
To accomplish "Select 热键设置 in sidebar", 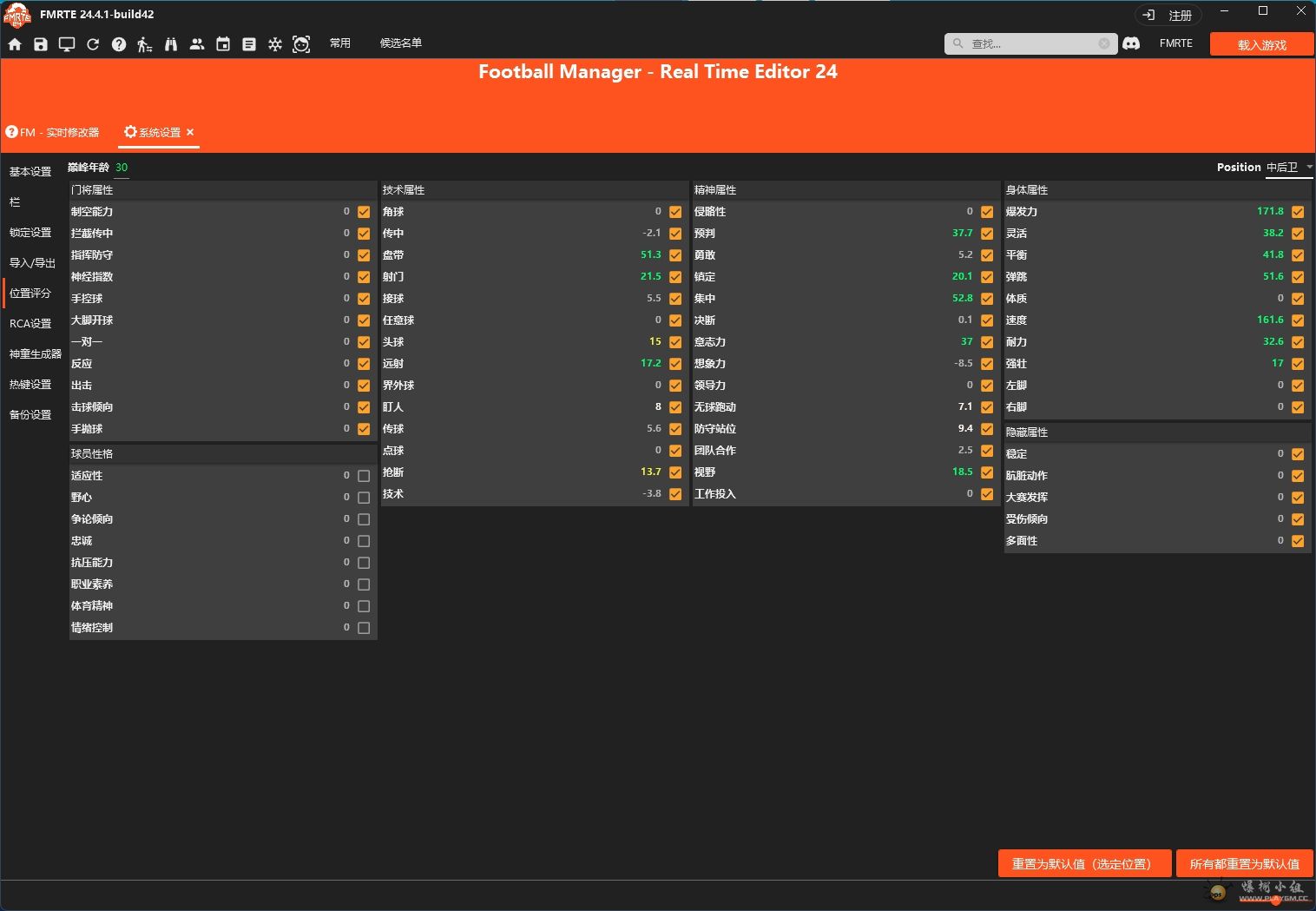I will tap(30, 385).
